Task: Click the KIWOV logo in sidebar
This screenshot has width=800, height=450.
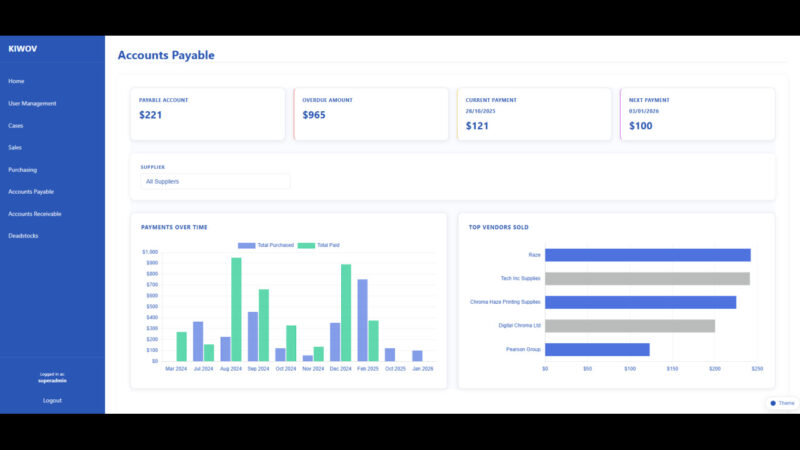Action: (22, 48)
